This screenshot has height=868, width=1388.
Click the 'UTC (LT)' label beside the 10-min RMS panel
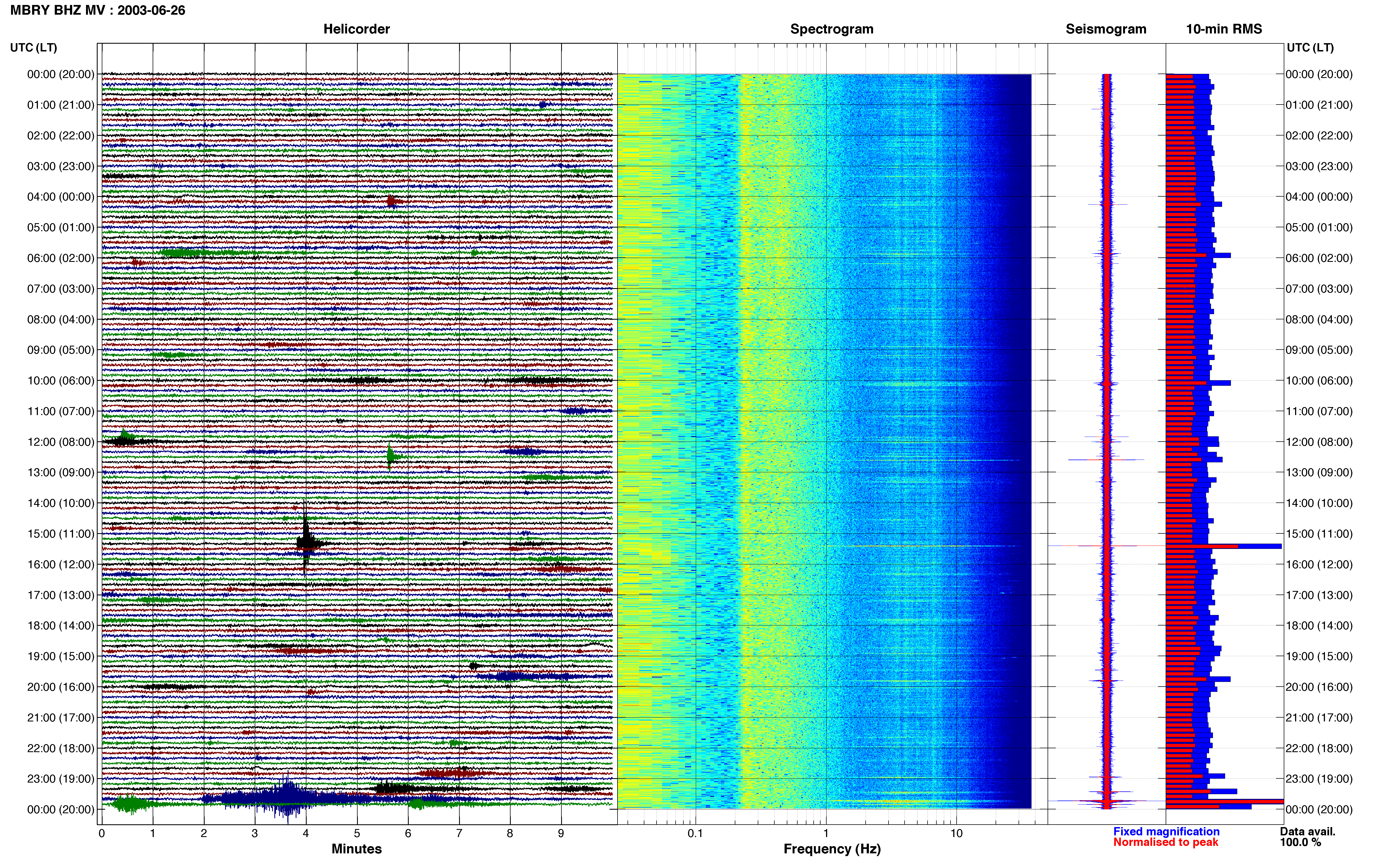coord(1310,47)
